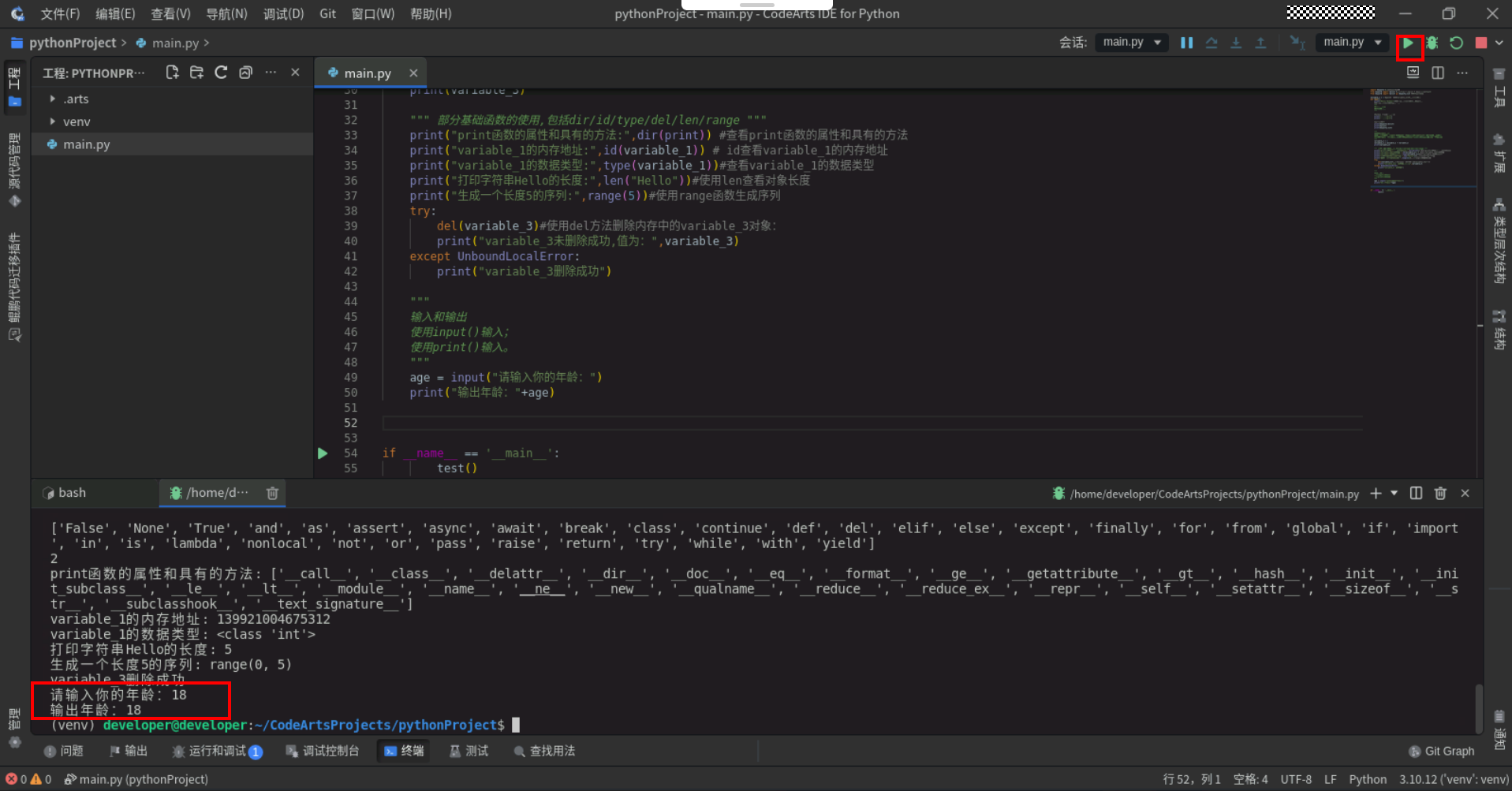
Task: Stop the running session with red square
Action: [1481, 43]
